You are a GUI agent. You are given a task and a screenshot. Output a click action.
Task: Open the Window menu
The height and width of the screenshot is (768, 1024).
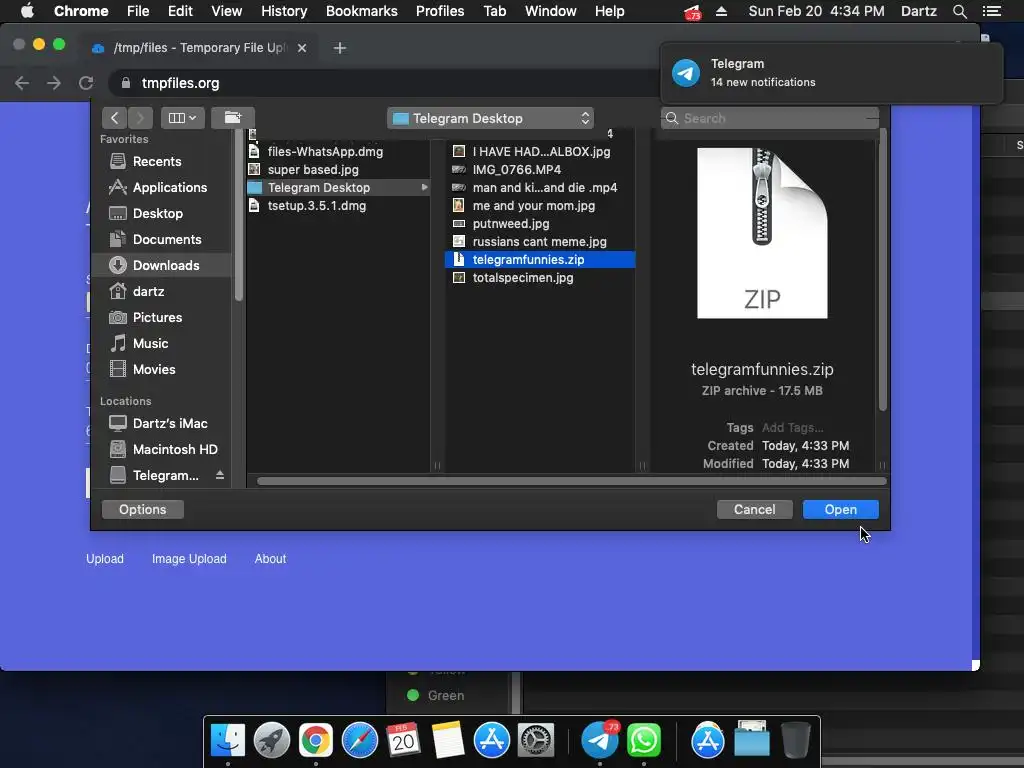551,11
